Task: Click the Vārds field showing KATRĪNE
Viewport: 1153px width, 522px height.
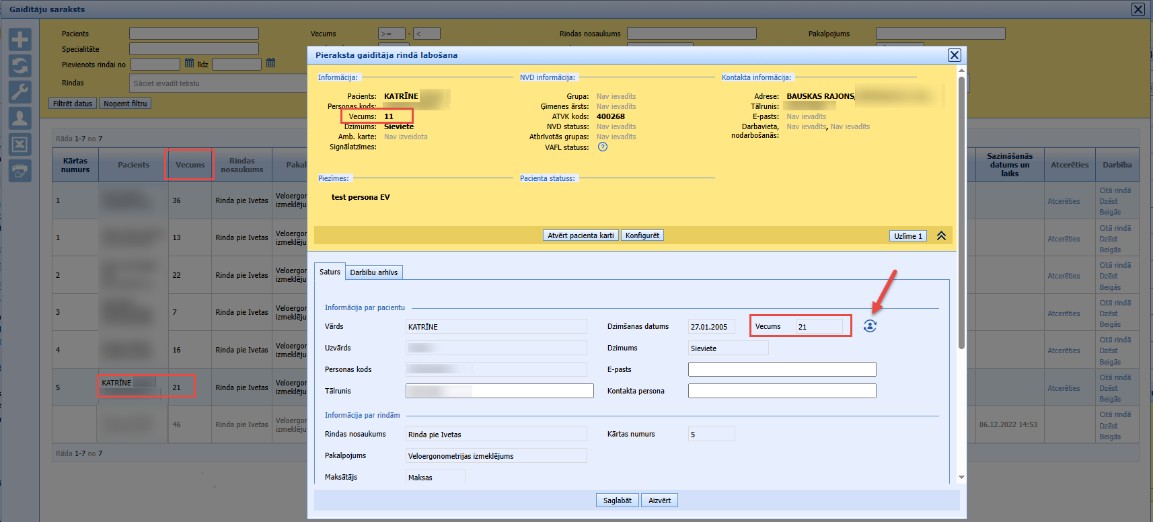Action: coord(496,326)
